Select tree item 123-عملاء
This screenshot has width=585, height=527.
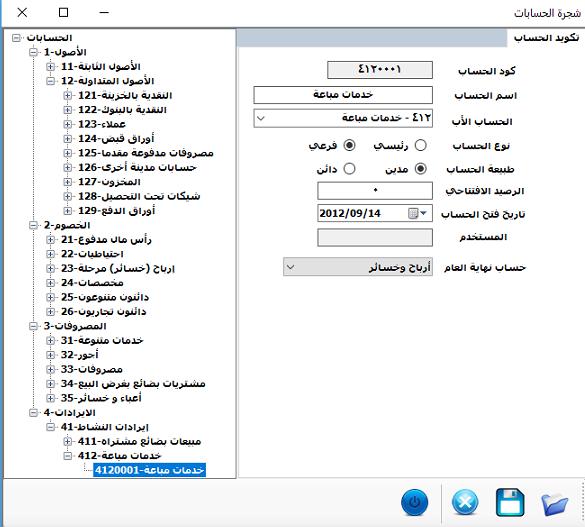point(102,124)
